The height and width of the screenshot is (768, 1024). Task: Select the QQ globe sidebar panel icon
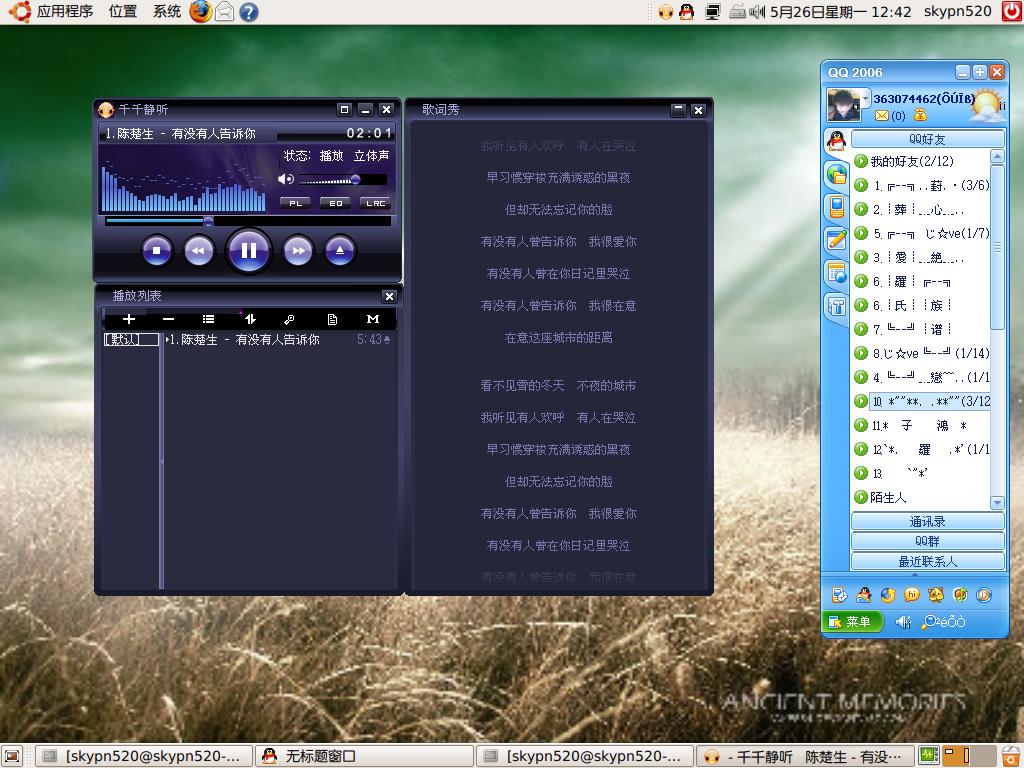tap(837, 174)
